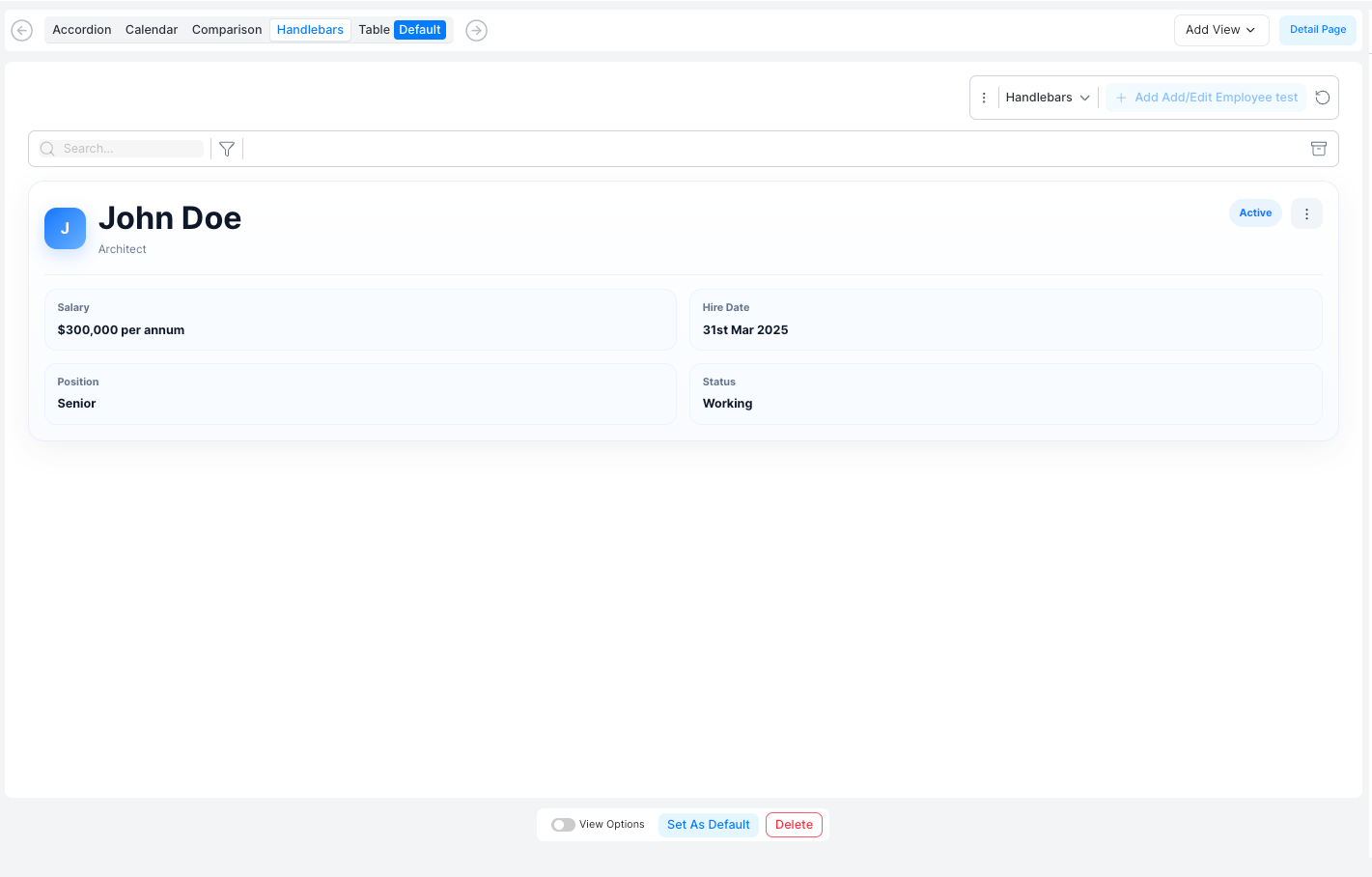Open the Detail Page
This screenshot has width=1372, height=877.
click(x=1317, y=29)
